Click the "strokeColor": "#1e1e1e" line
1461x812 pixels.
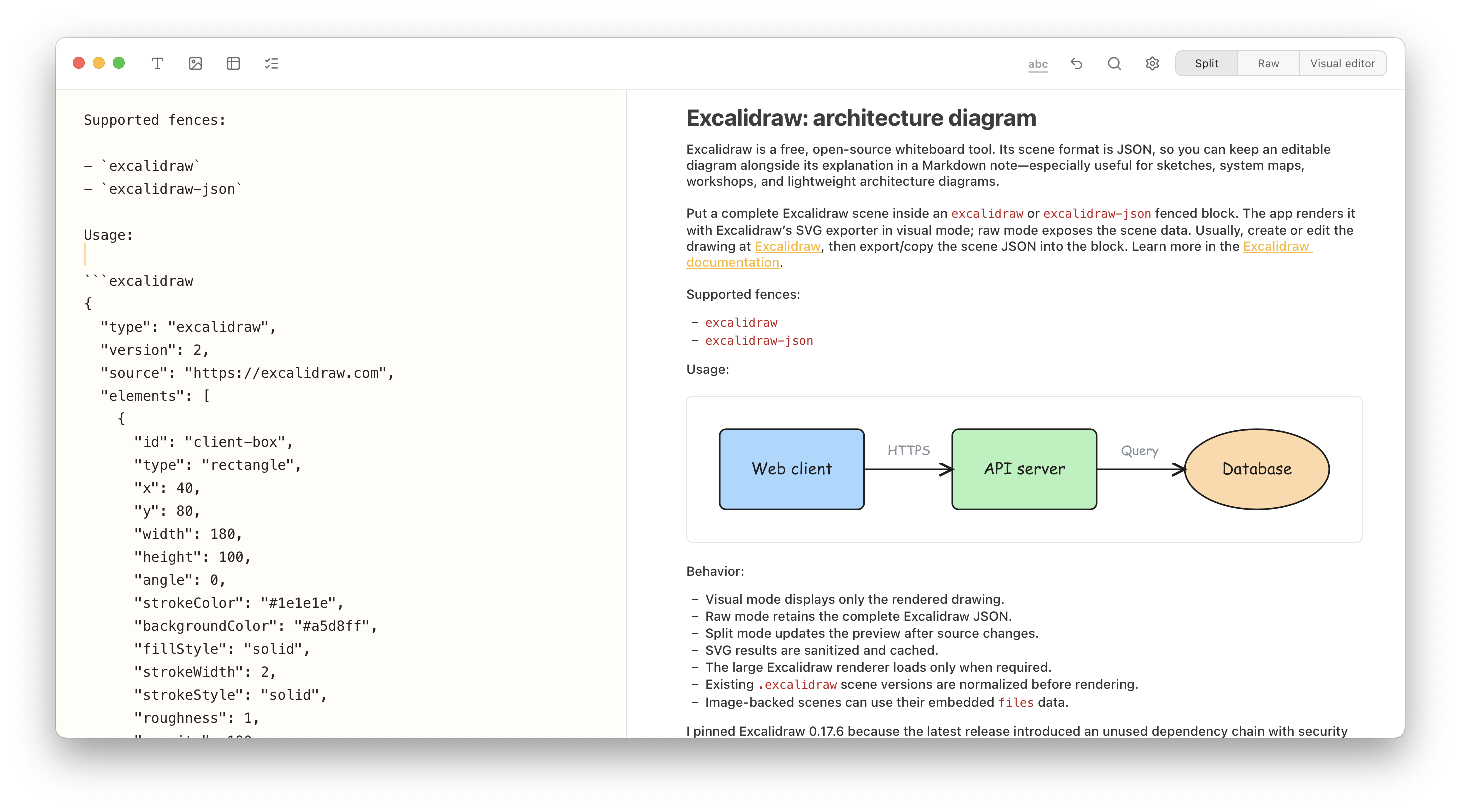click(239, 603)
